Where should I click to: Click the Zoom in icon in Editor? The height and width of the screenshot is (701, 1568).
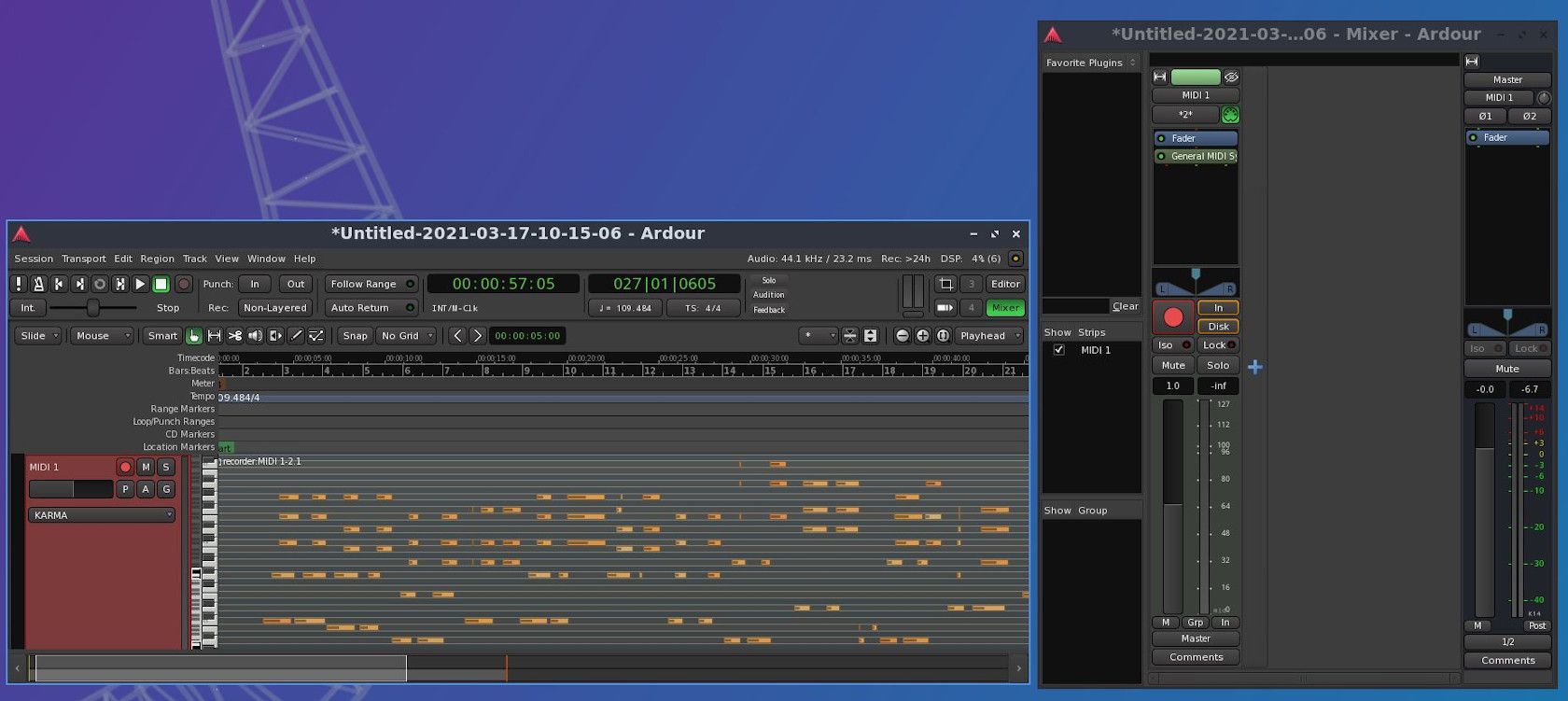click(922, 336)
